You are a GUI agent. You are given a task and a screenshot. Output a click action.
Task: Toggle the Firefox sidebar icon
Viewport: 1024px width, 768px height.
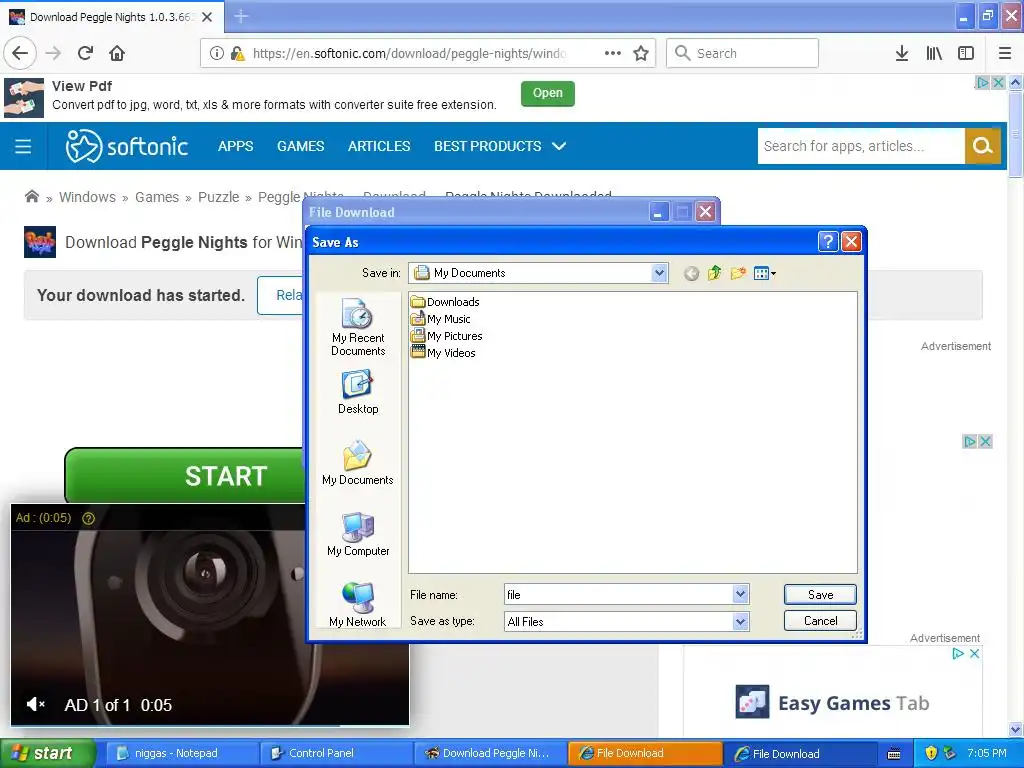(x=966, y=54)
